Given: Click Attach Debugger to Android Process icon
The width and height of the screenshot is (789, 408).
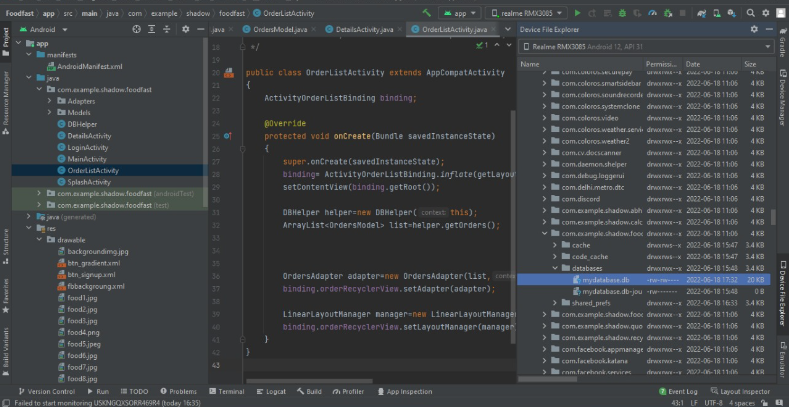Looking at the screenshot, I should (668, 13).
